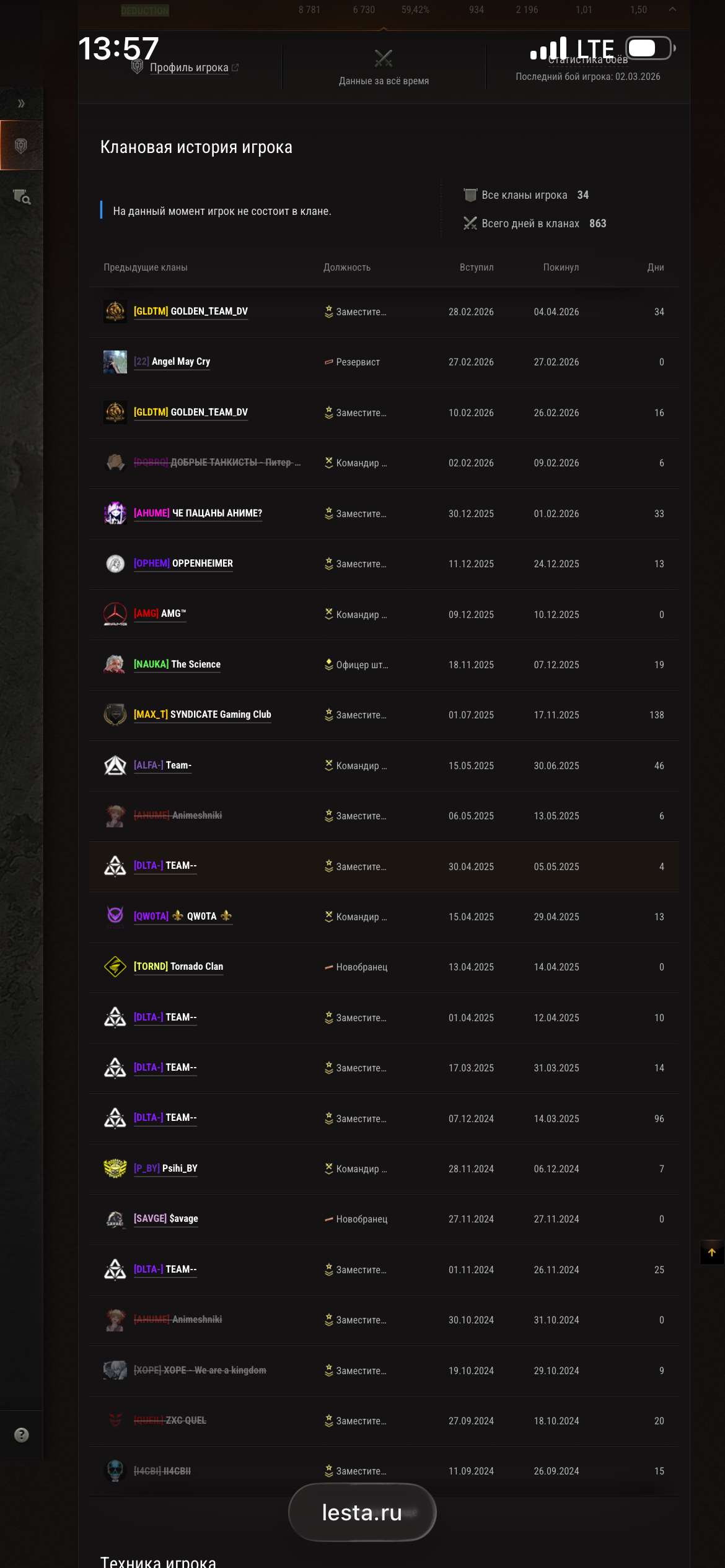
Task: Open the OPPENHEIMER clan link
Action: (183, 564)
